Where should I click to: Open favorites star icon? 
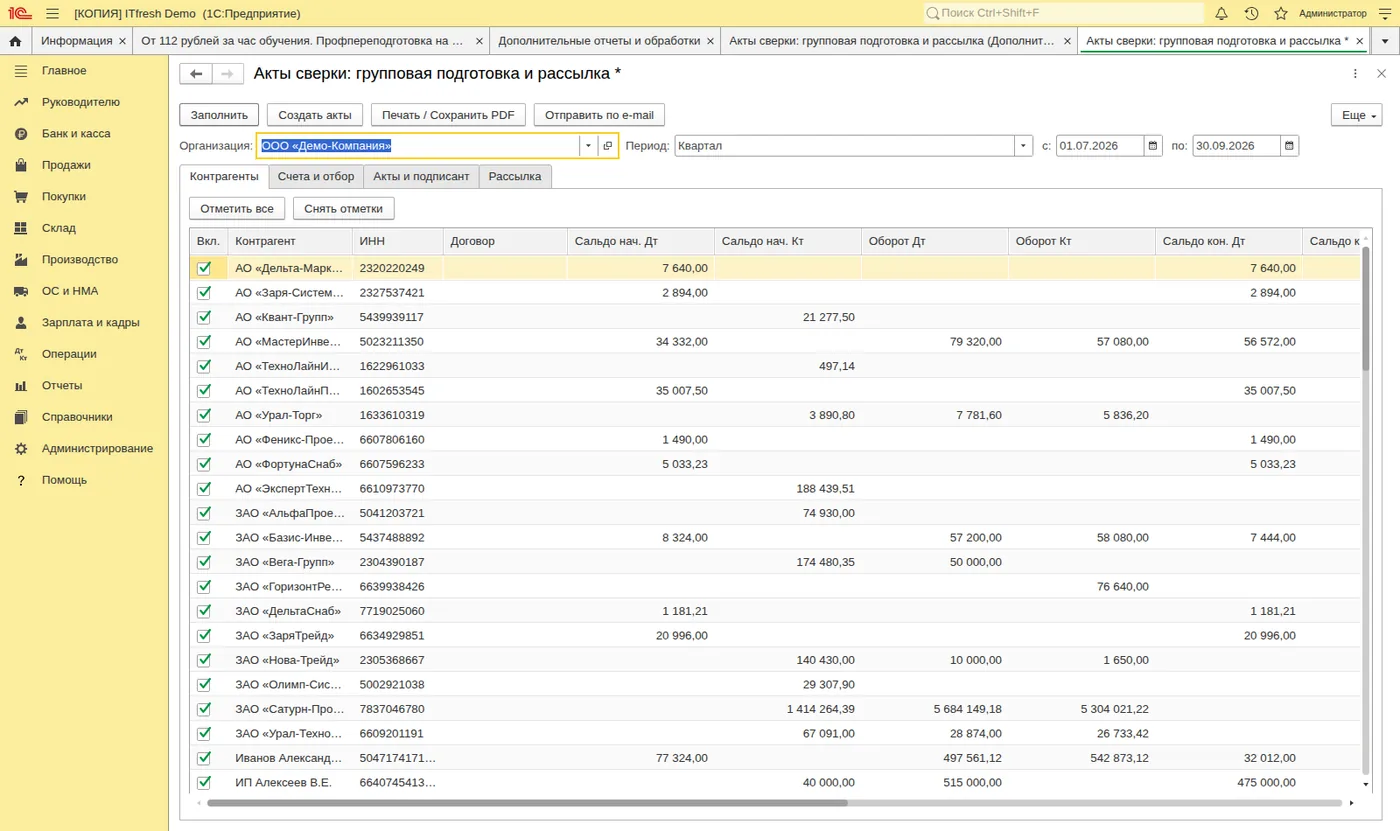(x=1281, y=13)
